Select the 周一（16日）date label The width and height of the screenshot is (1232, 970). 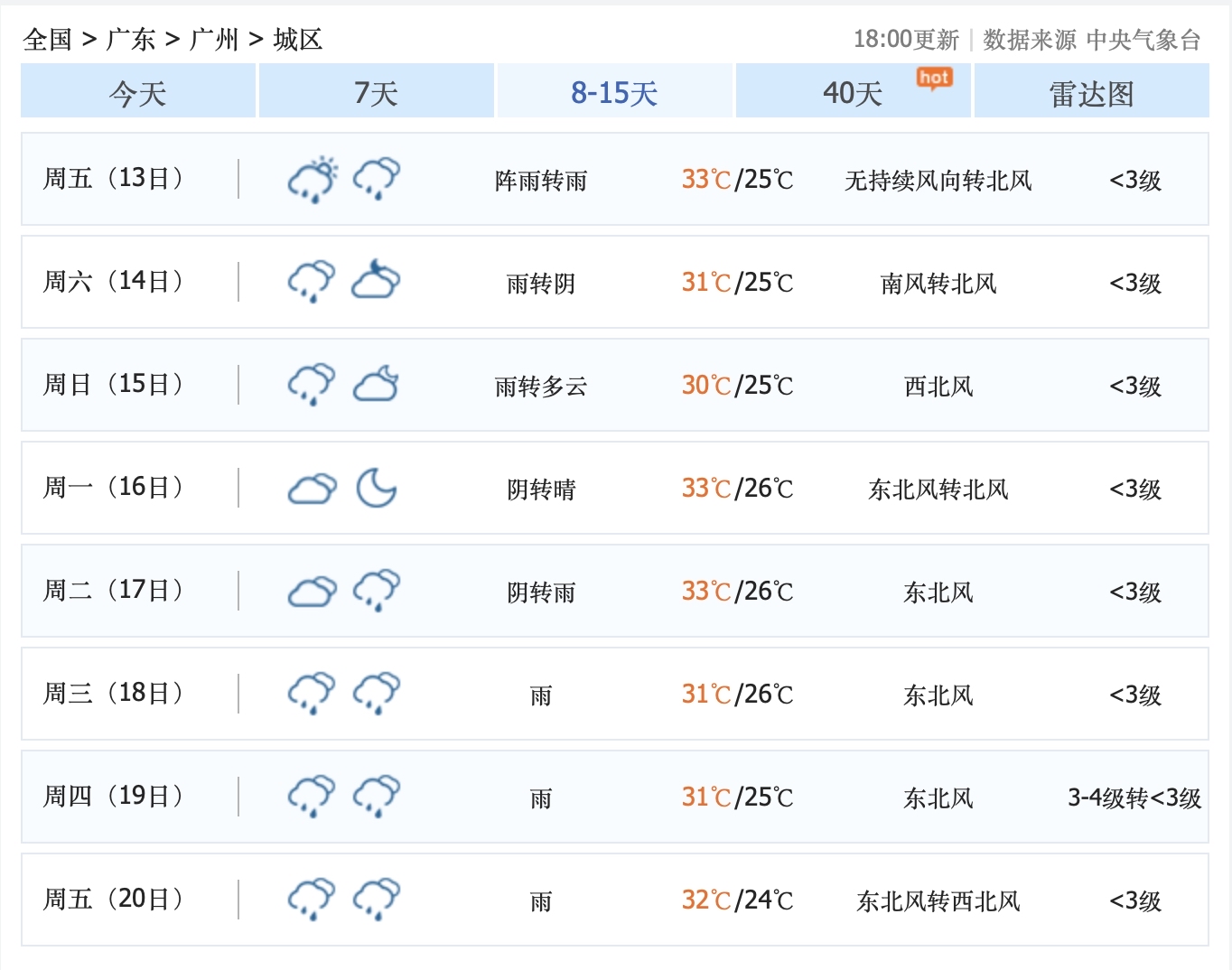pos(113,488)
